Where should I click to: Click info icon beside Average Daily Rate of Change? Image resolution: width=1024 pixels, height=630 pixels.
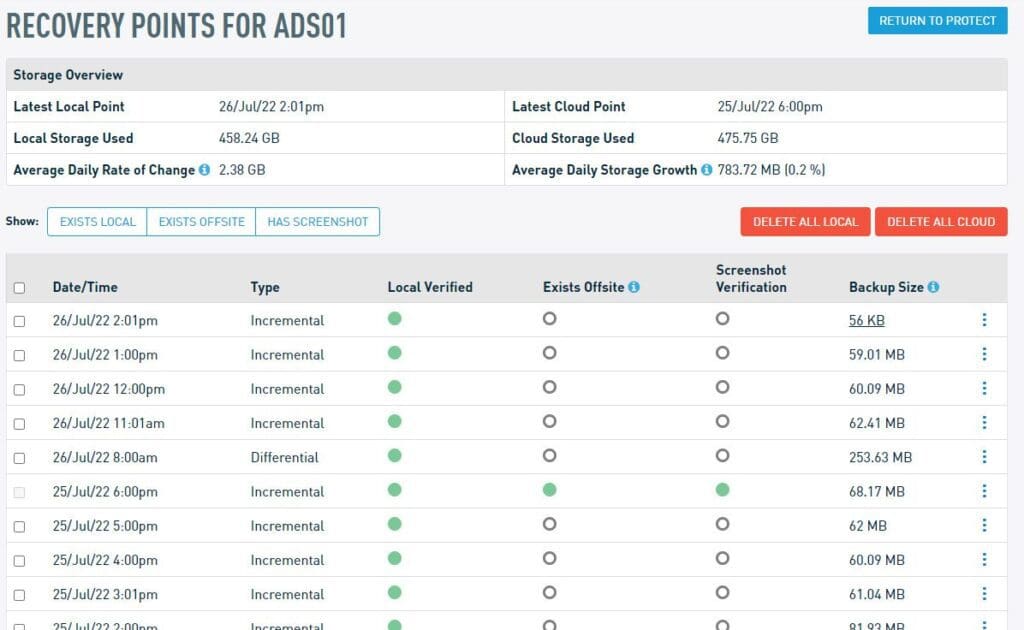coord(204,170)
